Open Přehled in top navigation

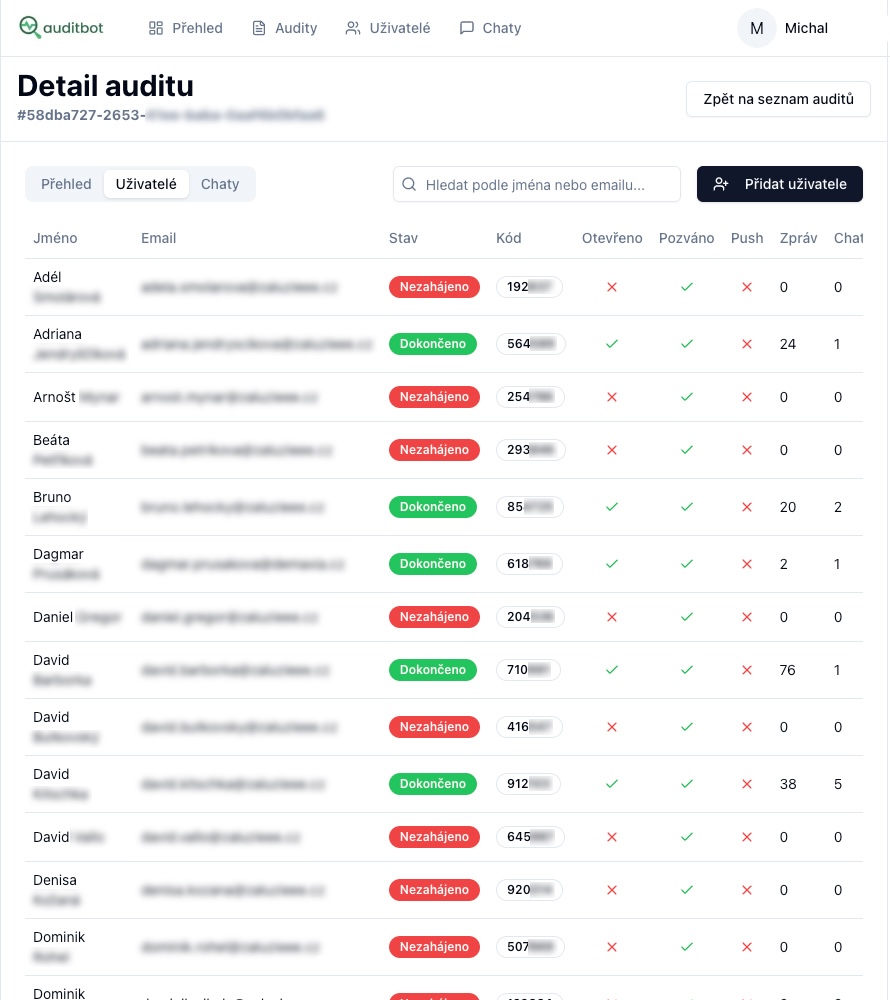click(x=186, y=28)
